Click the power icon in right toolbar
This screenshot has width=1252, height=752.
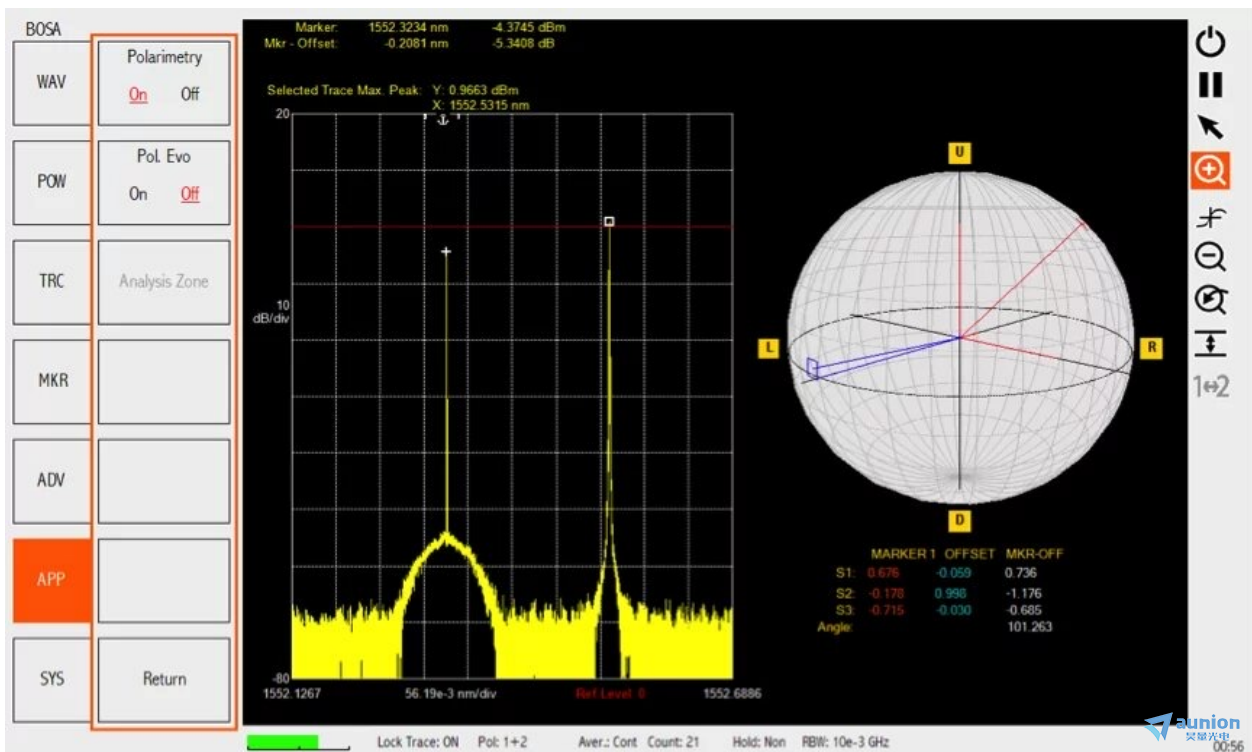tap(1210, 42)
